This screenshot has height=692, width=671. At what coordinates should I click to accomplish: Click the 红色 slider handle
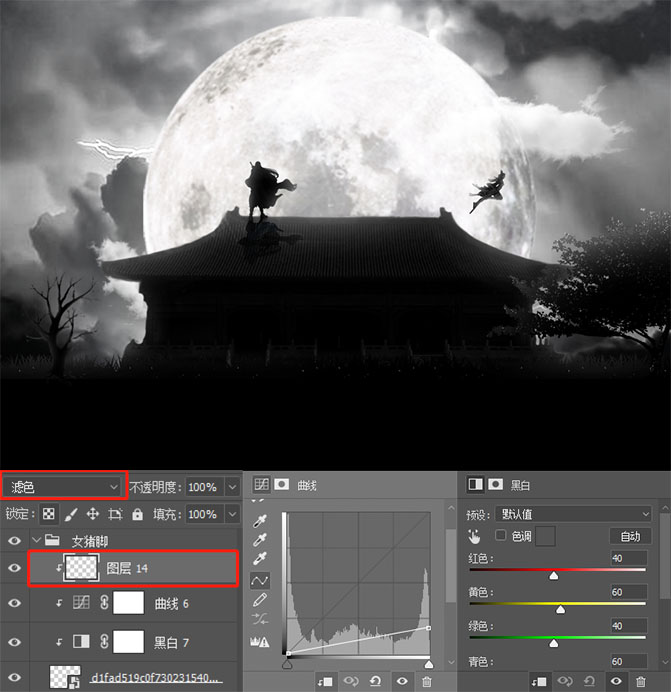pyautogui.click(x=554, y=575)
